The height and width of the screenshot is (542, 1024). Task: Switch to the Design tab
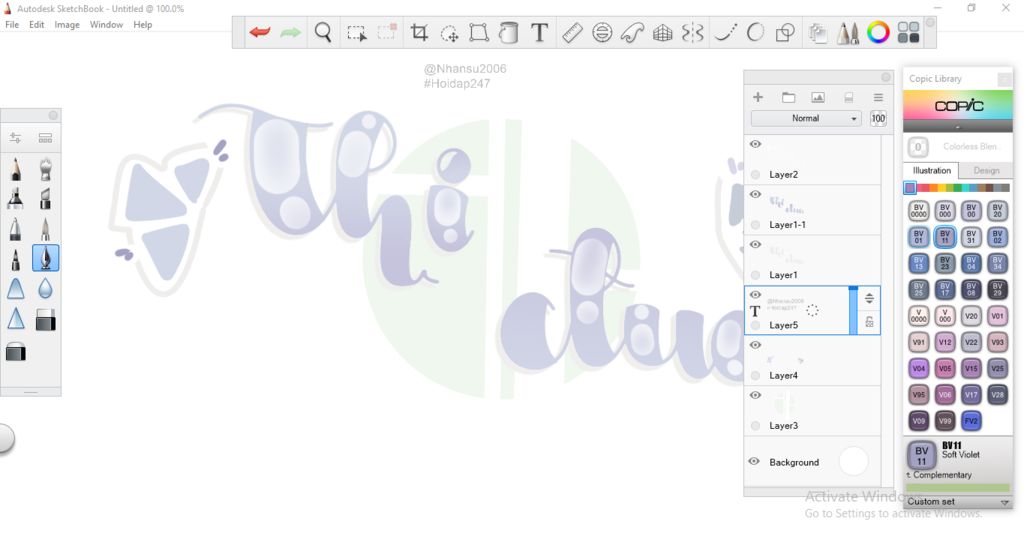coord(986,170)
